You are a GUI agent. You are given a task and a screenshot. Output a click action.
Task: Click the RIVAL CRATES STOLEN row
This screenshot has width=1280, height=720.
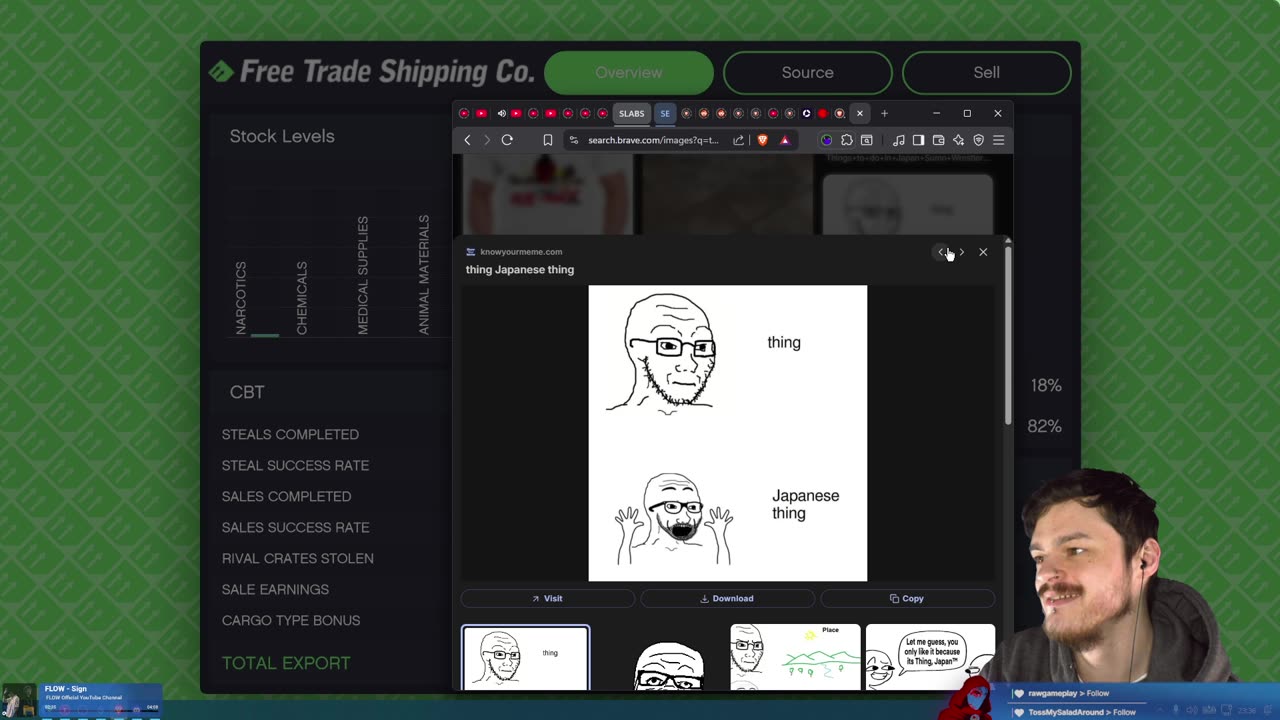coord(297,558)
